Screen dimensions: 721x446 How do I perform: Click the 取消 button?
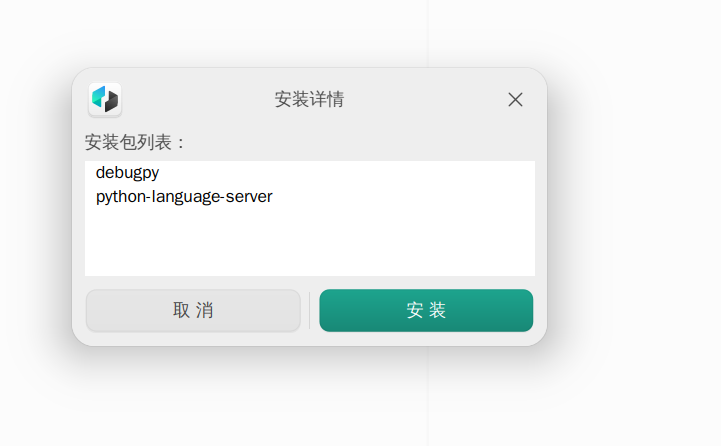click(x=193, y=310)
